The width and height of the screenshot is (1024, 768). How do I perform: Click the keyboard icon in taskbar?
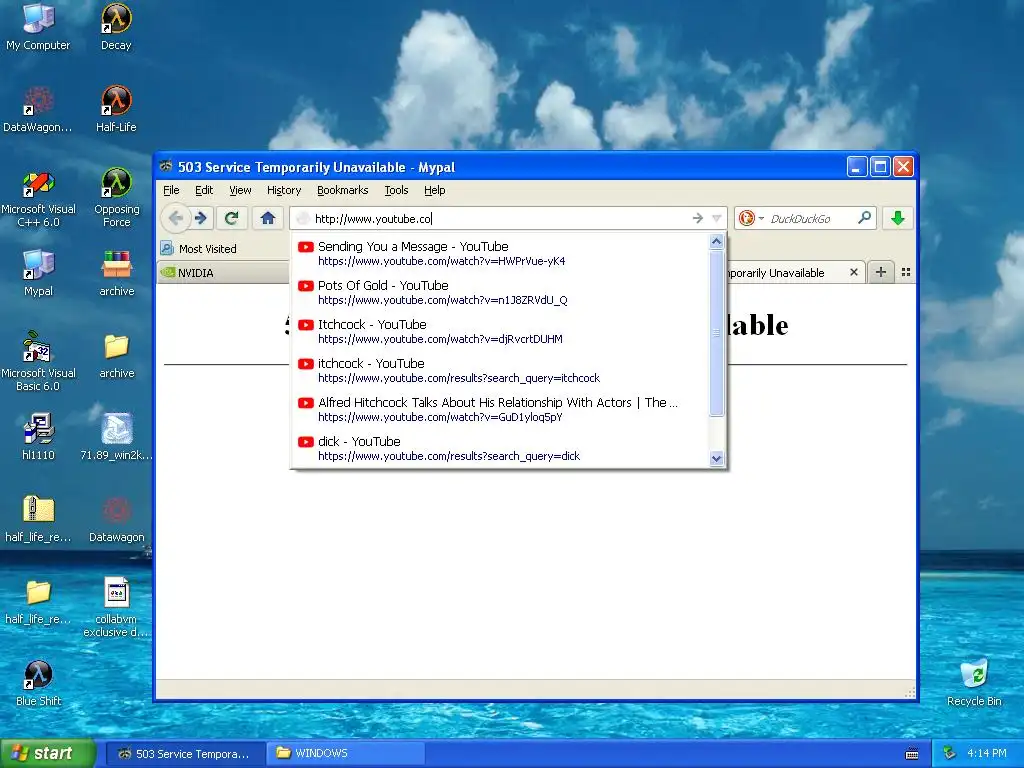[912, 754]
